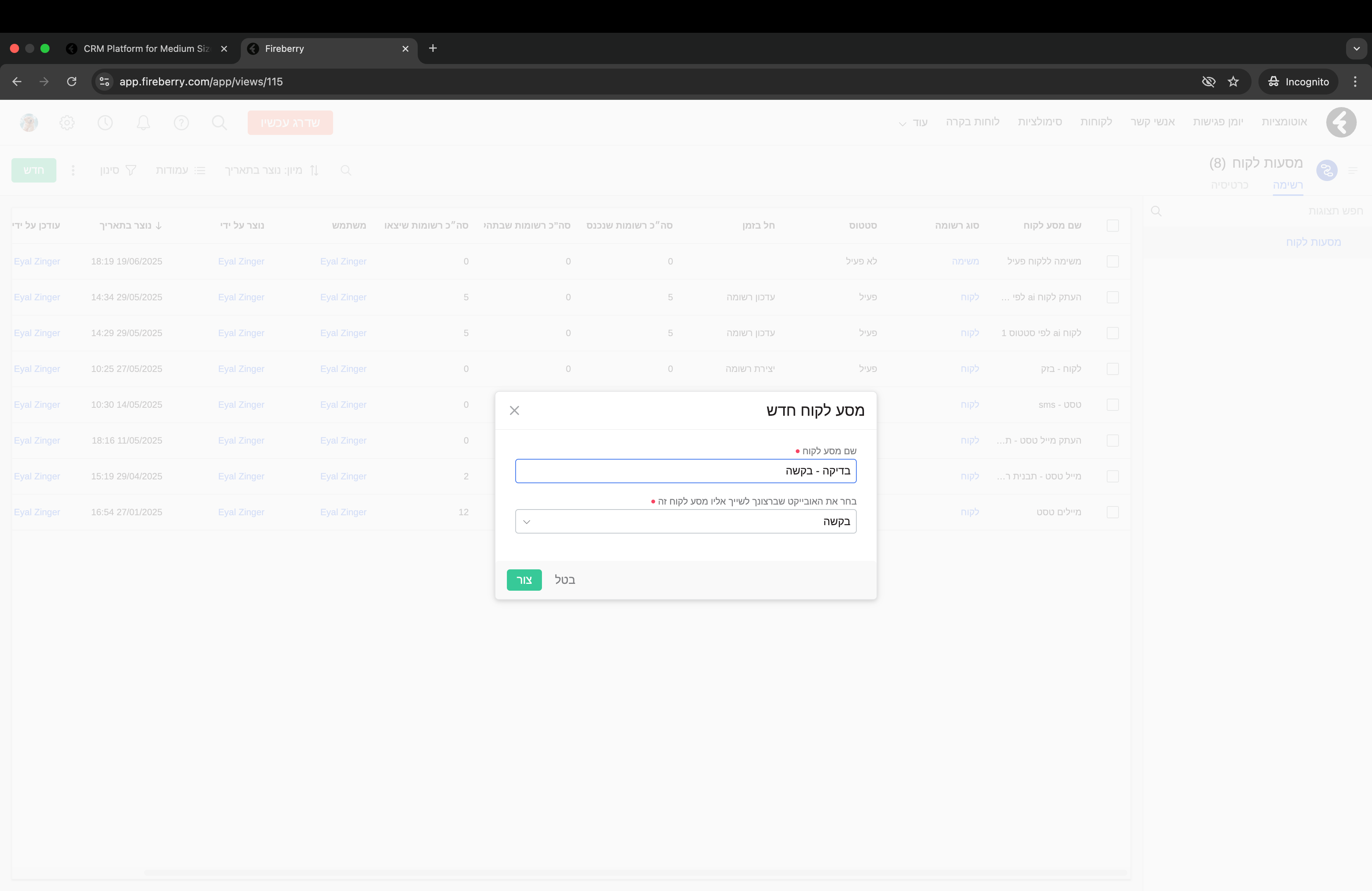Screen dimensions: 1372x891
Task: Open the יומן פגישות menu item
Action: (x=1218, y=122)
